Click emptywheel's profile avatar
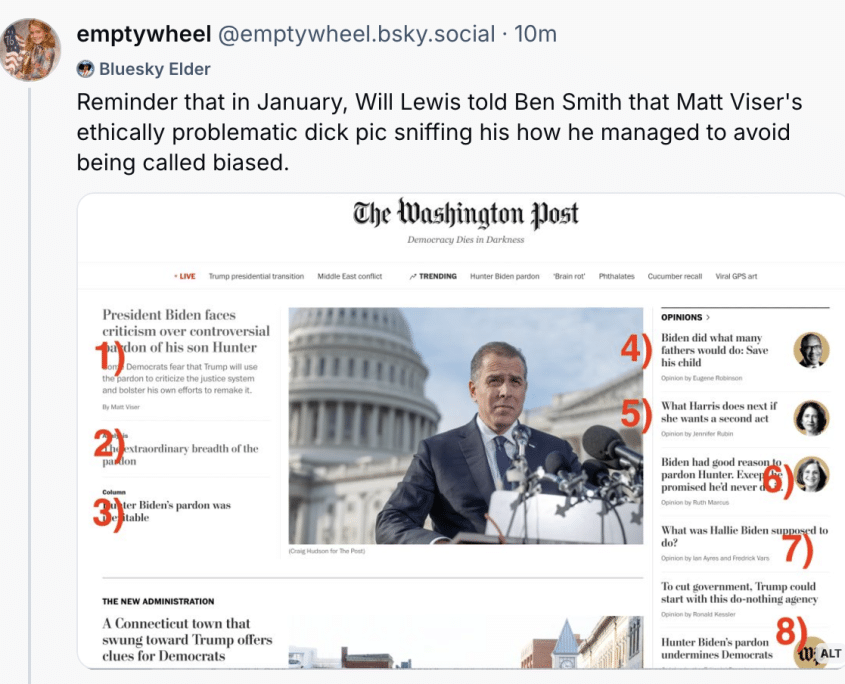 31,48
